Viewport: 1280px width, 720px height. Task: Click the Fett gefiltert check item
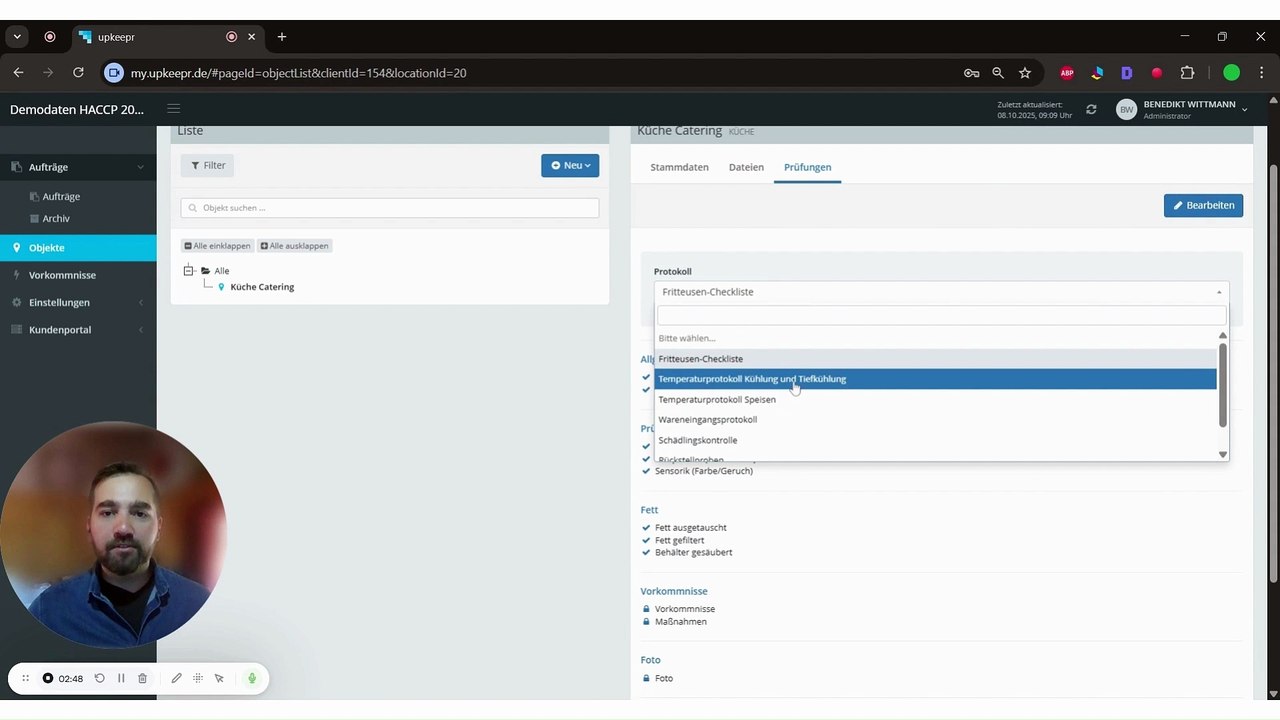pyautogui.click(x=672, y=540)
